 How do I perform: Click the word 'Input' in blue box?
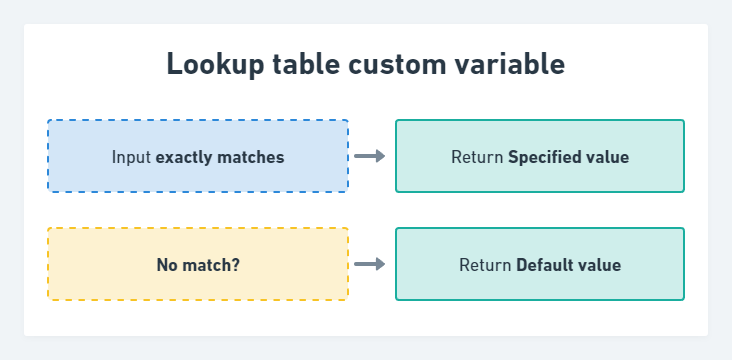(x=132, y=158)
